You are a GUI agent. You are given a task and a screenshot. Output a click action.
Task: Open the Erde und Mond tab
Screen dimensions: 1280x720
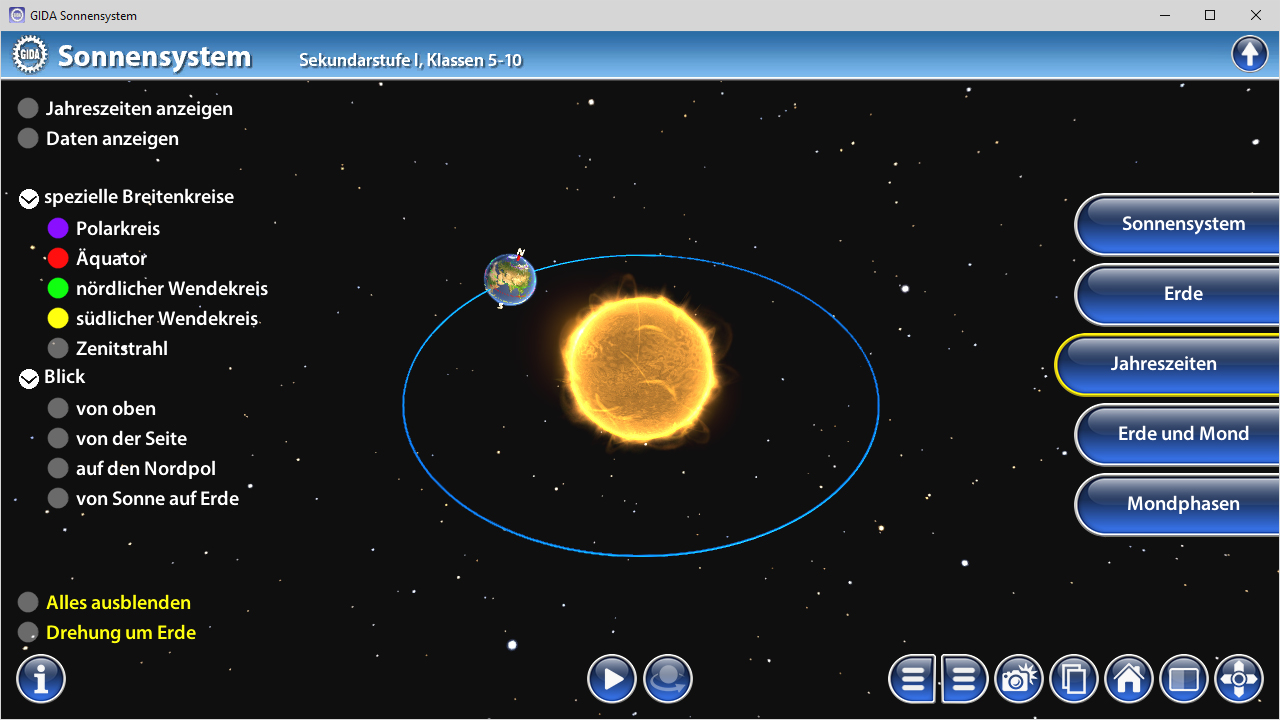click(x=1182, y=434)
